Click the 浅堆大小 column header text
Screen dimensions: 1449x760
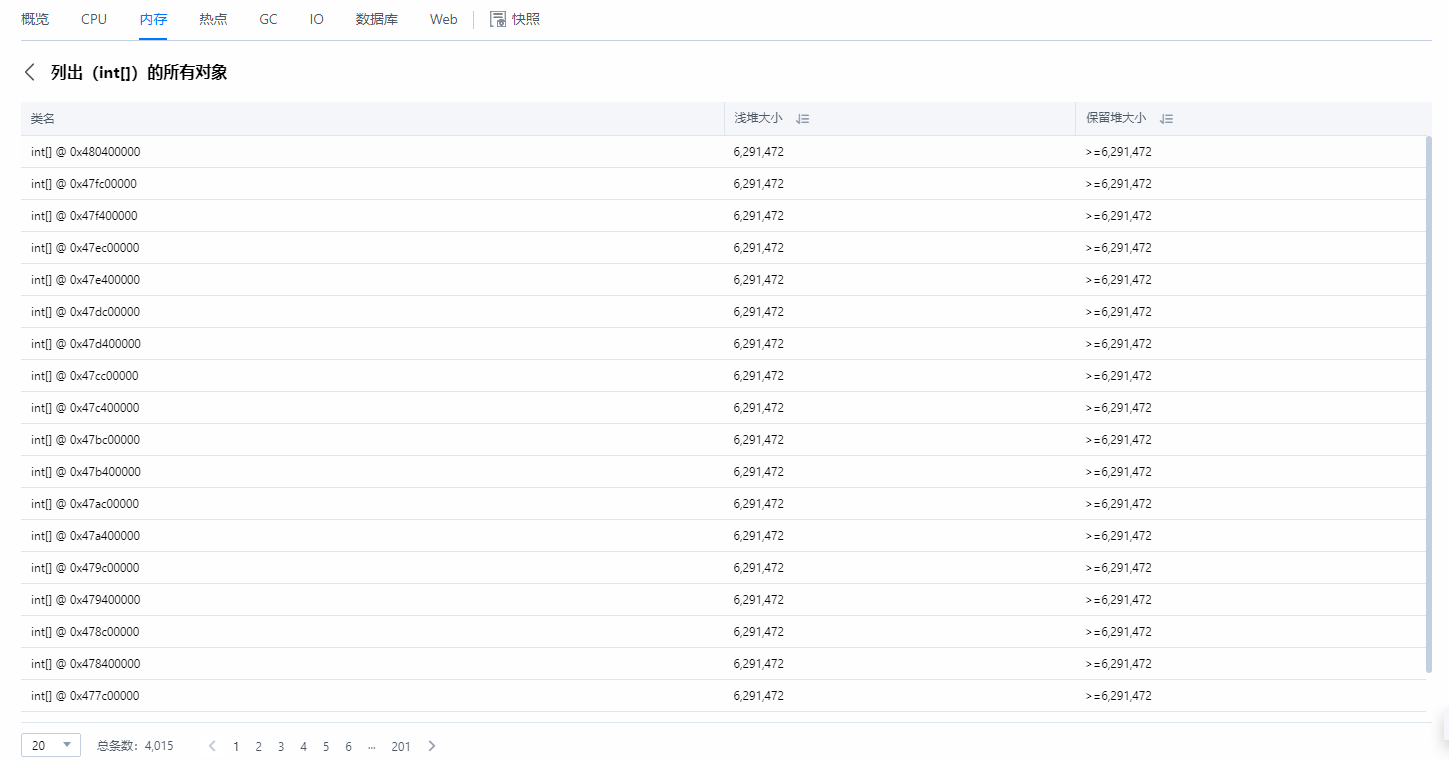point(758,119)
